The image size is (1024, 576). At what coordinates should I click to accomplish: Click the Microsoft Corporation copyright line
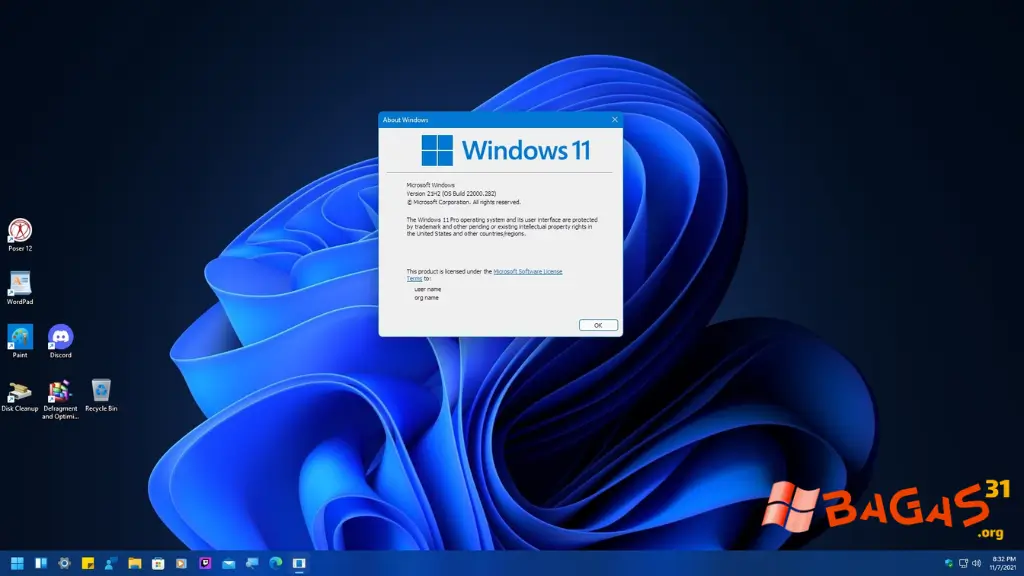click(464, 202)
